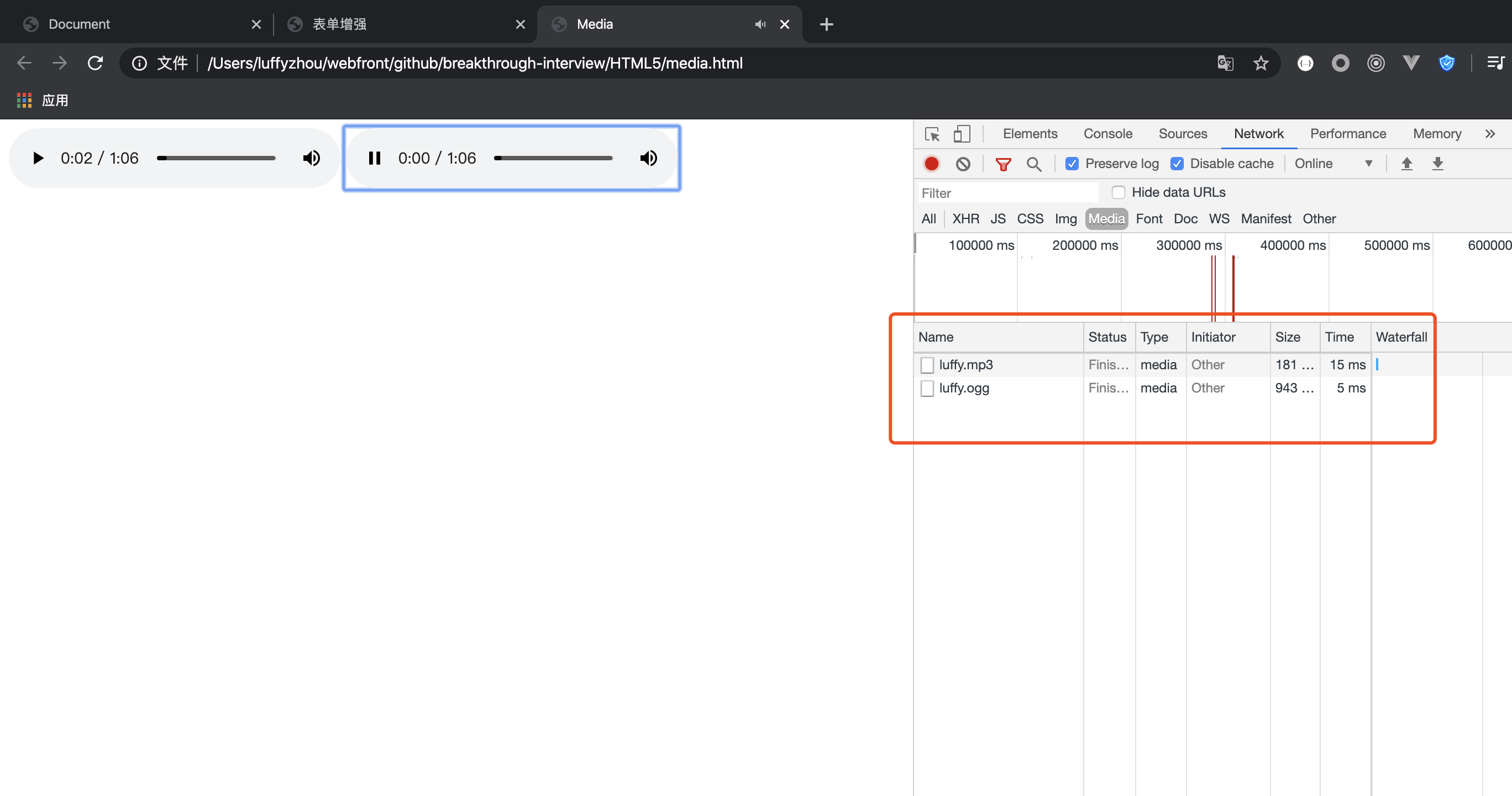Play the first audio player
Screen dimensions: 1512x796
(x=38, y=158)
